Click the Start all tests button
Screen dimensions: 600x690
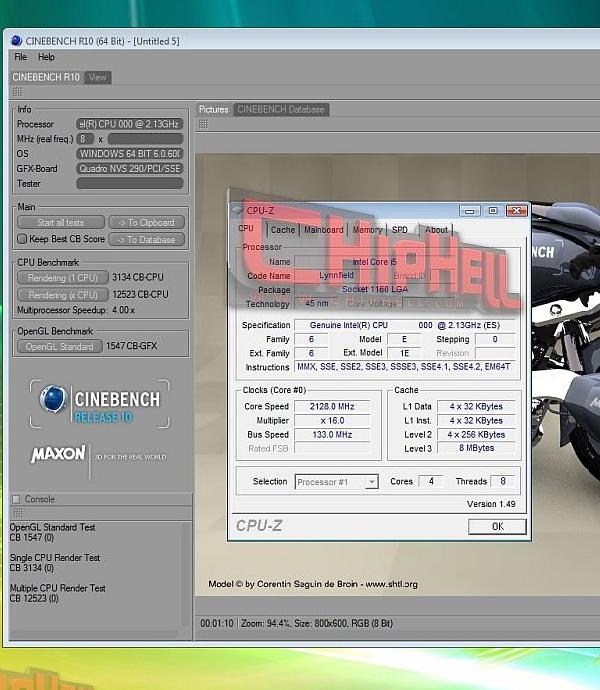[61, 222]
